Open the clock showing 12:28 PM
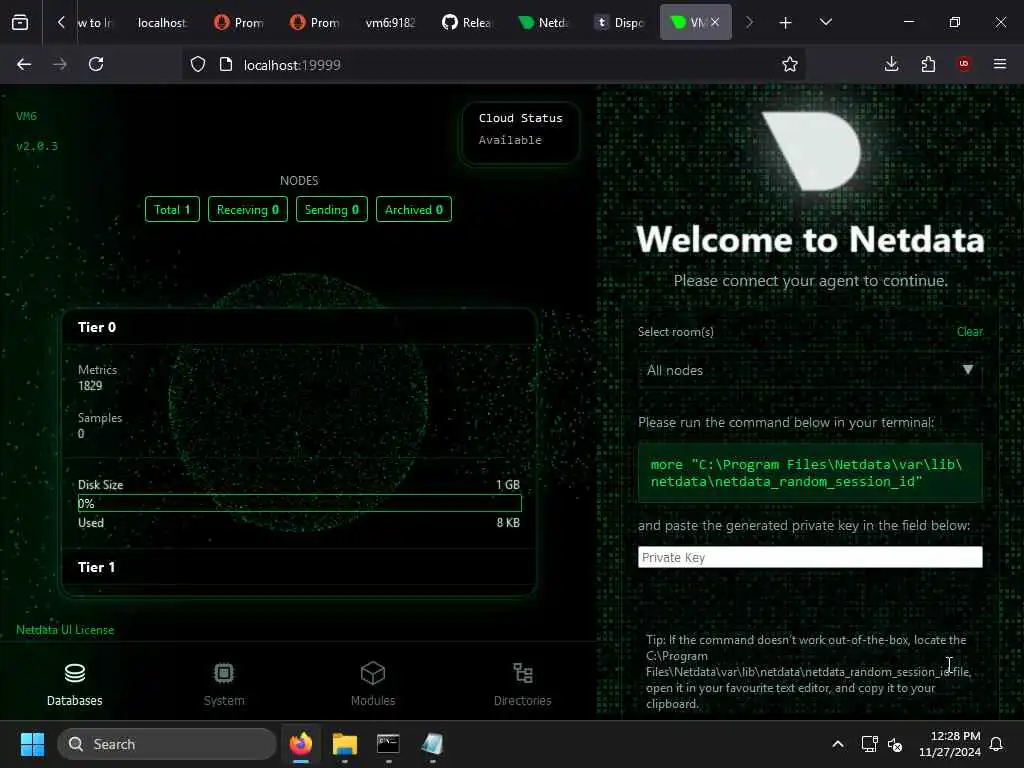Image resolution: width=1024 pixels, height=768 pixels. (950, 744)
